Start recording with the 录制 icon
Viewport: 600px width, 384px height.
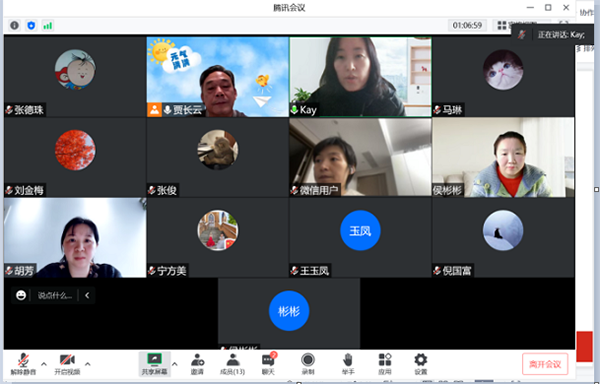[x=308, y=364]
